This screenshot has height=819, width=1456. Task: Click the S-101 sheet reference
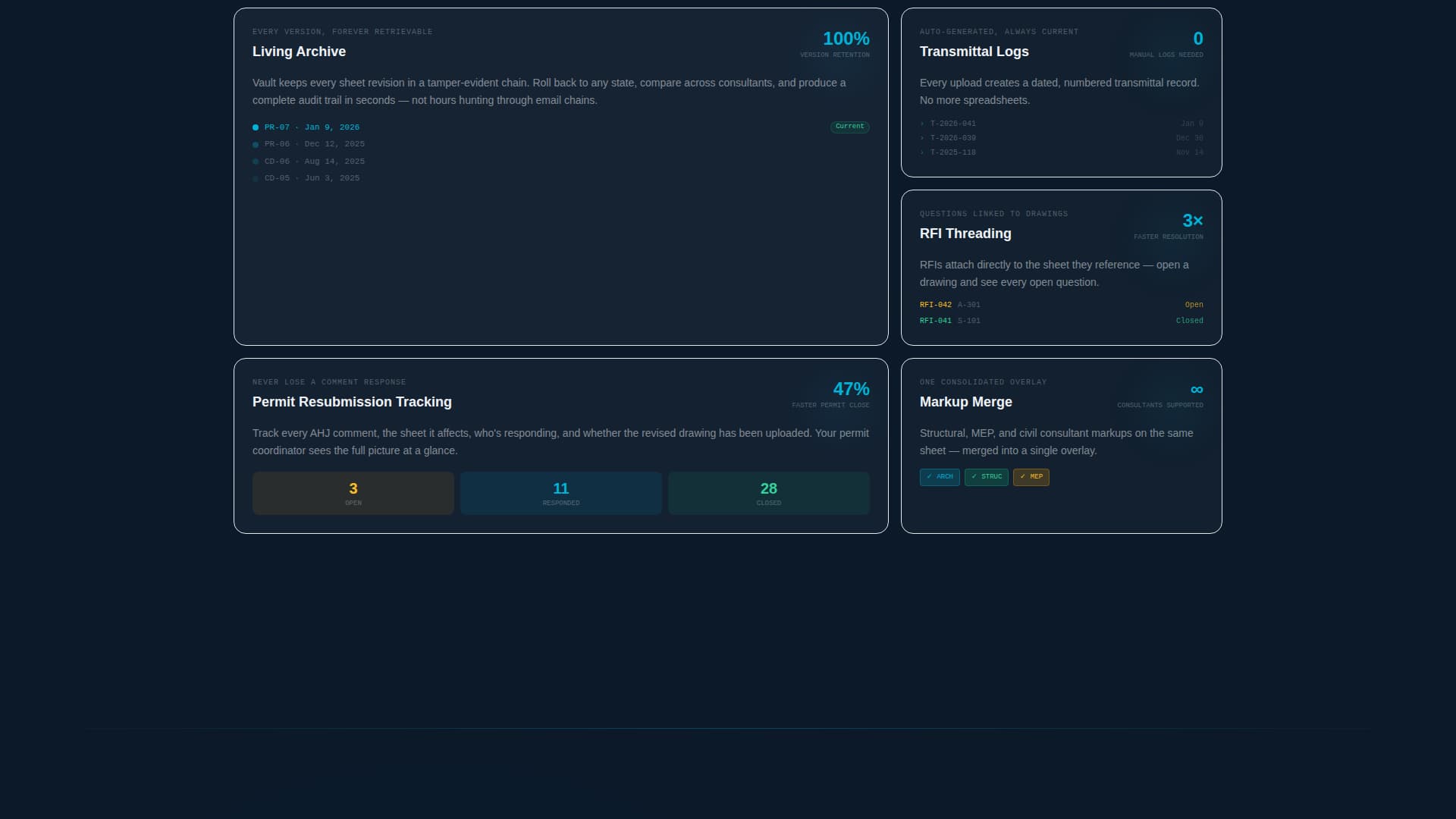point(968,321)
